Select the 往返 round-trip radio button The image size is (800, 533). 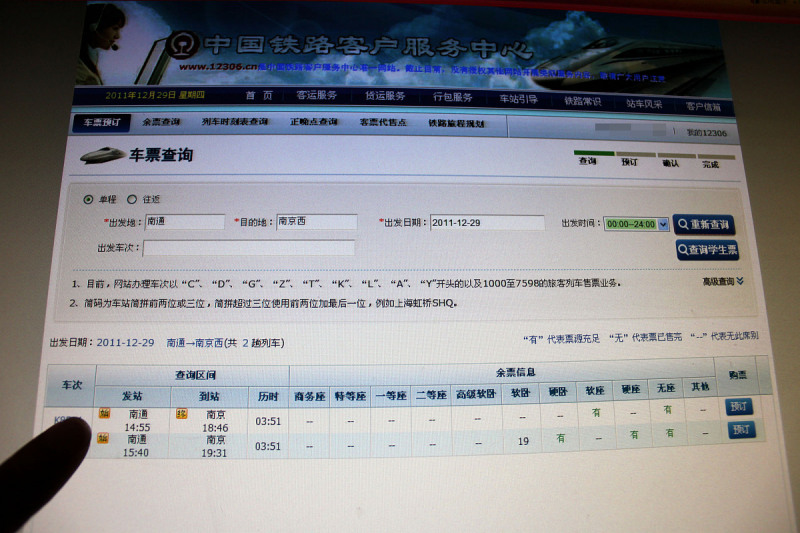132,199
